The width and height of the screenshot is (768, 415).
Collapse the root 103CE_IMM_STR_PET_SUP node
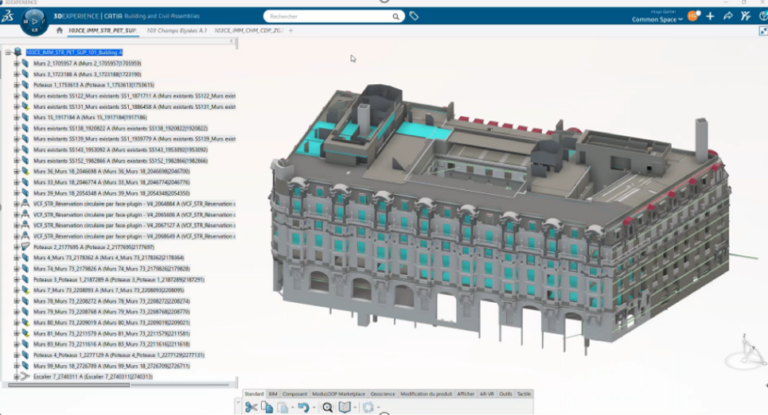point(8,52)
